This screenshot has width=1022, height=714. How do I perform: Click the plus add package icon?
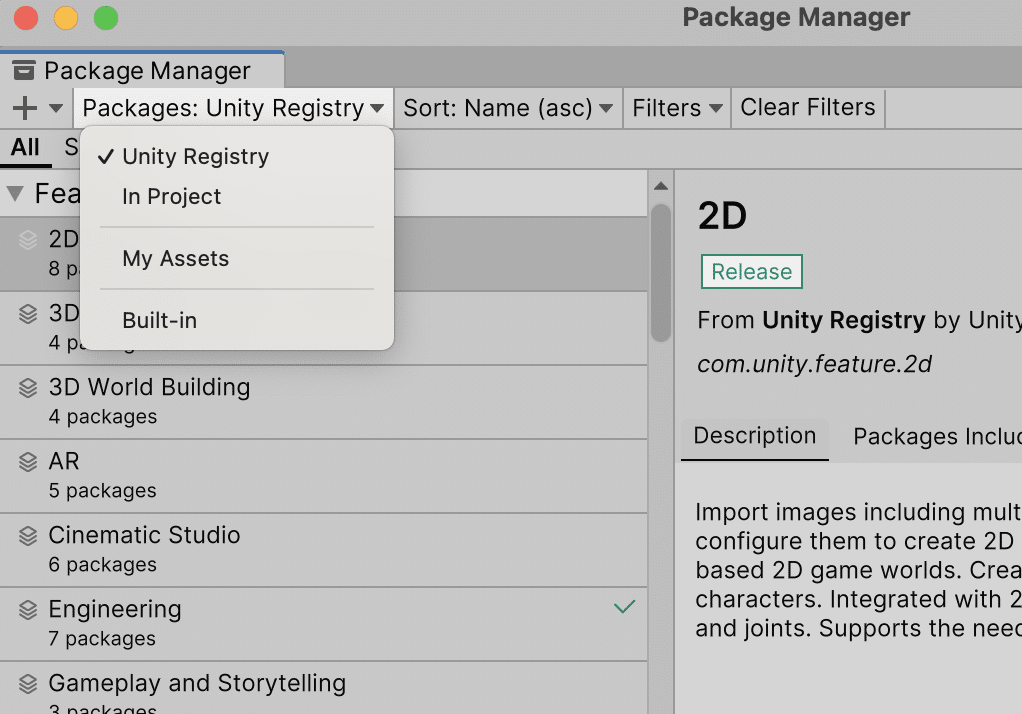(25, 108)
